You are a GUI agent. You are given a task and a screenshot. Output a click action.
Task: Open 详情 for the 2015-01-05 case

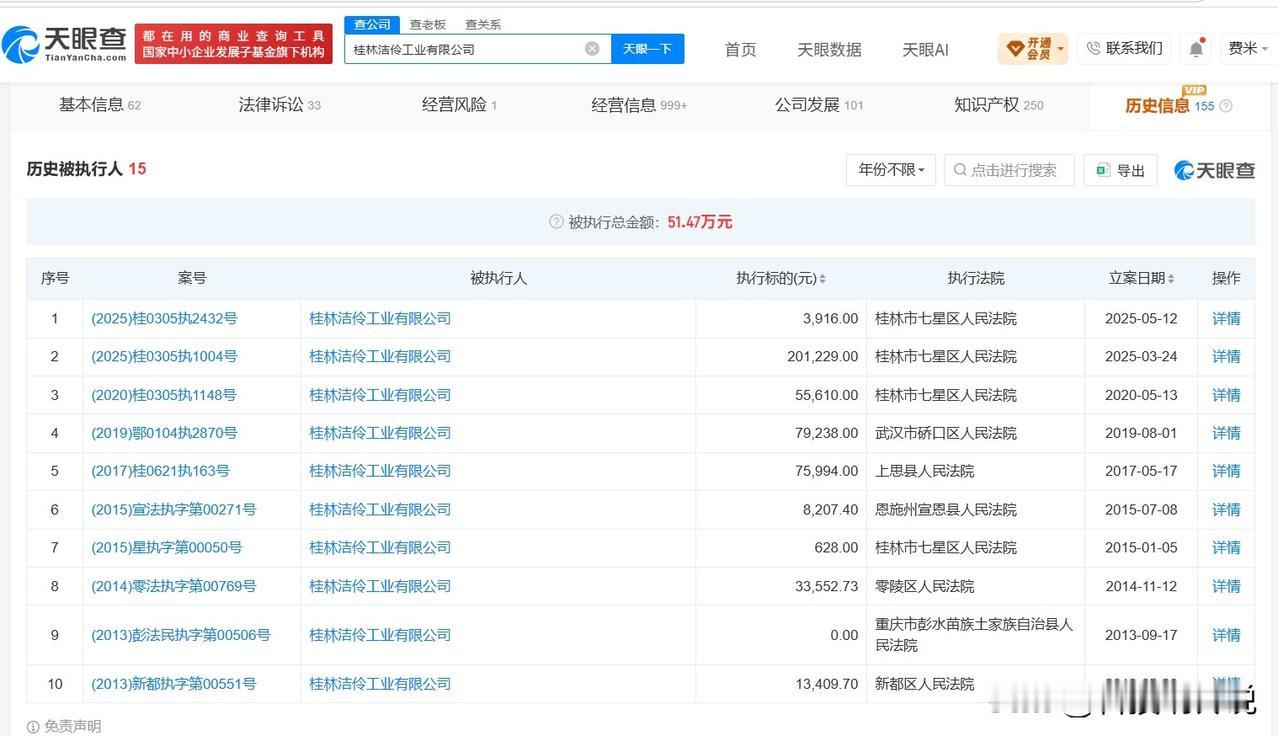pyautogui.click(x=1226, y=547)
